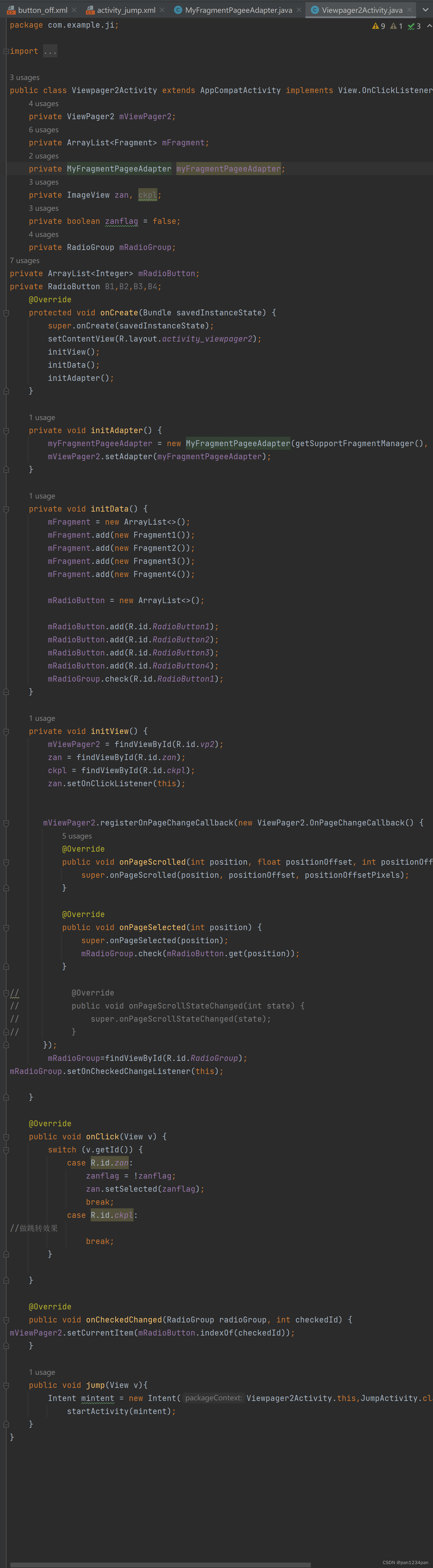Close the Viewpager2Activity.java tab

pos(409,10)
